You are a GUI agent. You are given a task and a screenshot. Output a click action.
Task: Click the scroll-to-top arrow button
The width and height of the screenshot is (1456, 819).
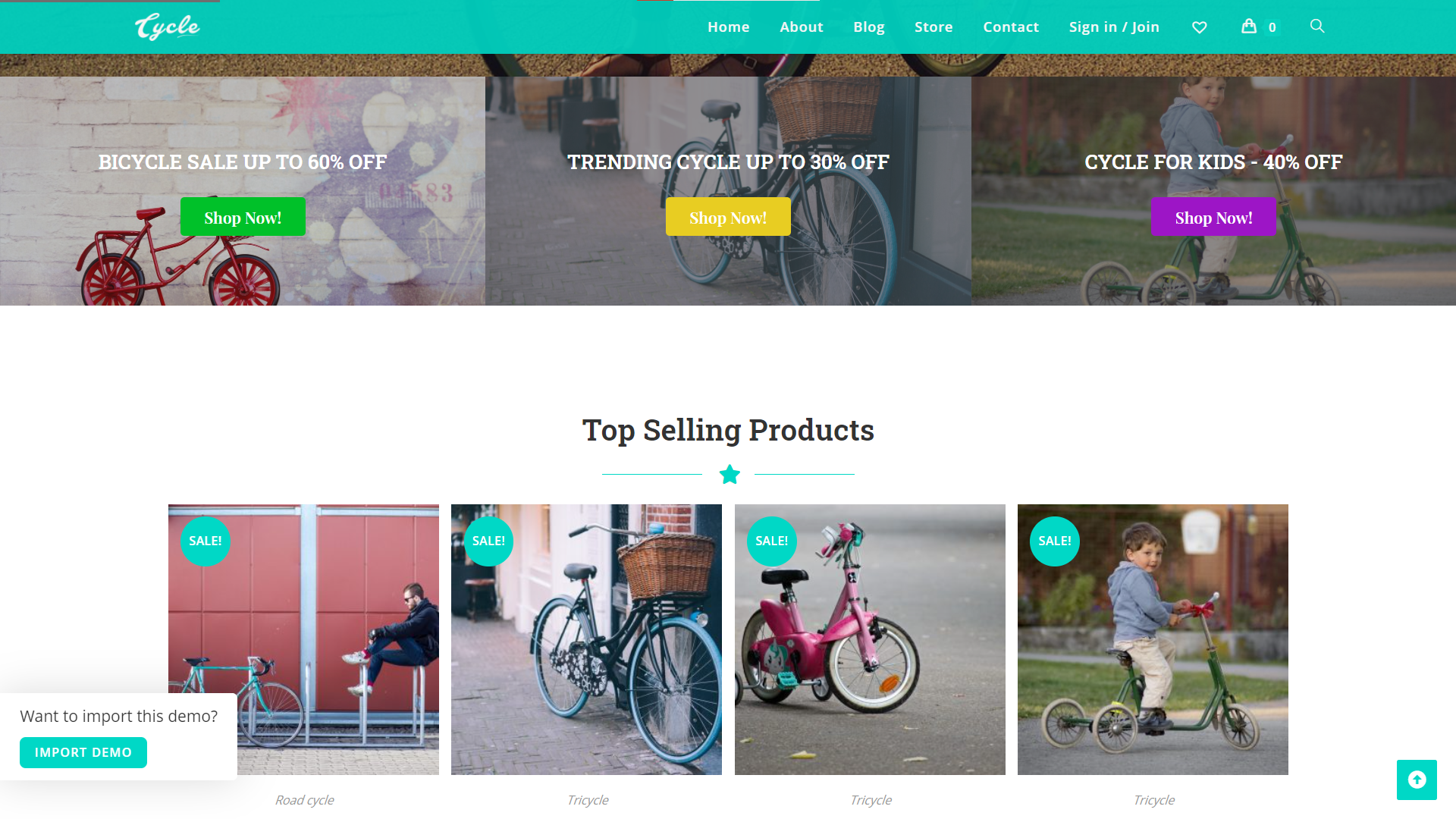[x=1417, y=780]
